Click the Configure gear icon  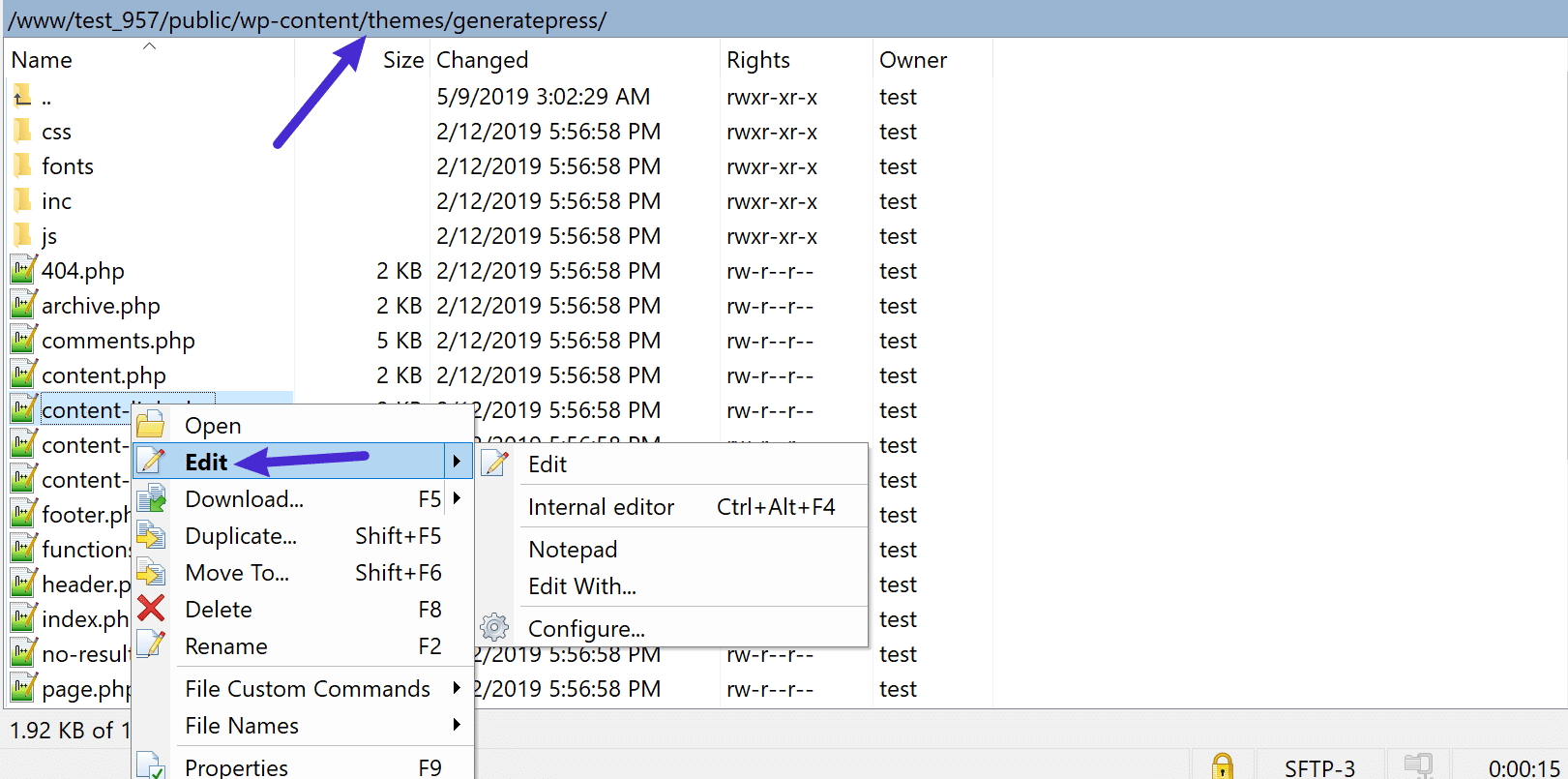click(494, 628)
